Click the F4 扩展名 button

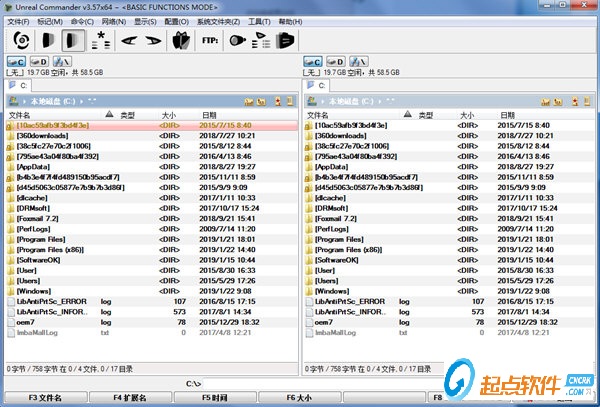point(130,397)
